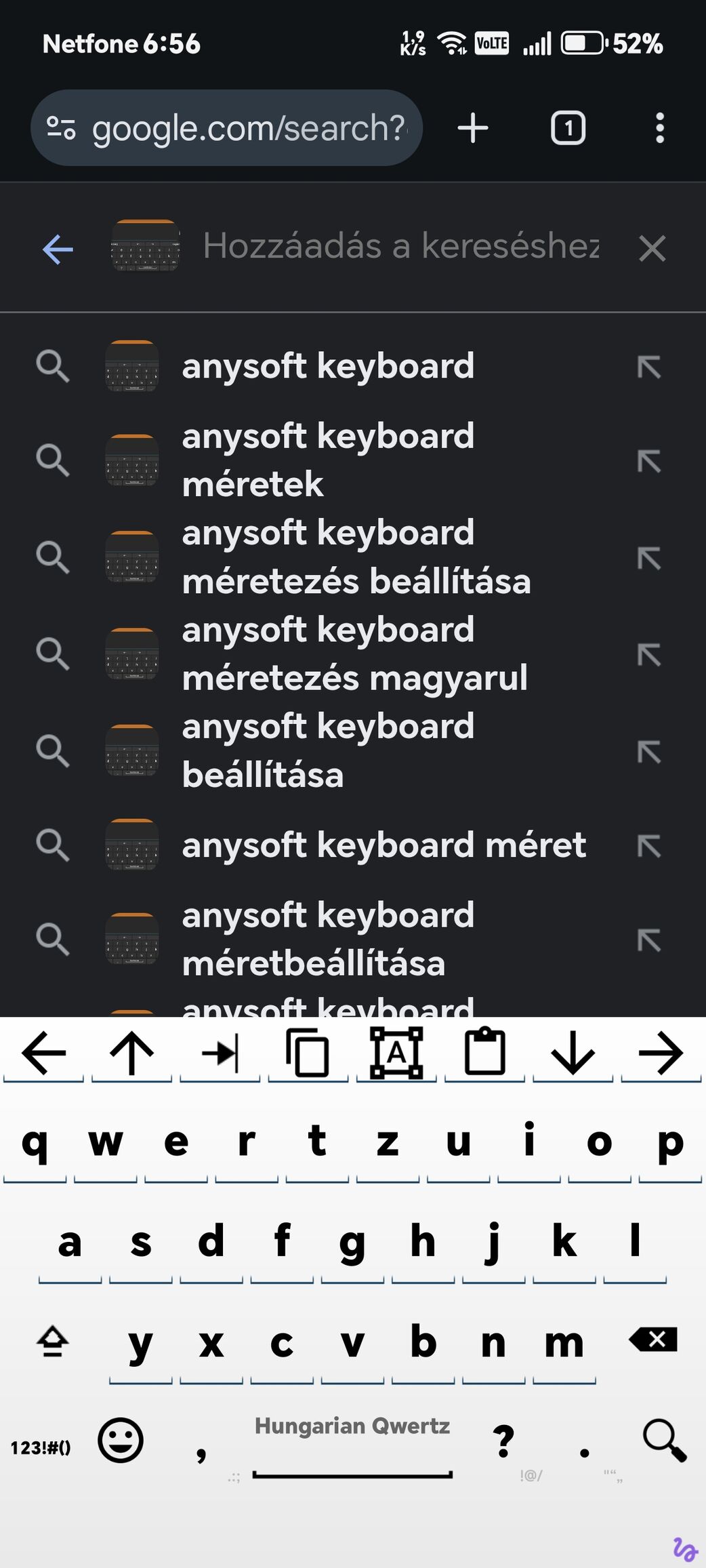Insert 'anysoft keyboard beállítása' suggestion via arrow
Image resolution: width=706 pixels, height=1568 pixels.
648,751
